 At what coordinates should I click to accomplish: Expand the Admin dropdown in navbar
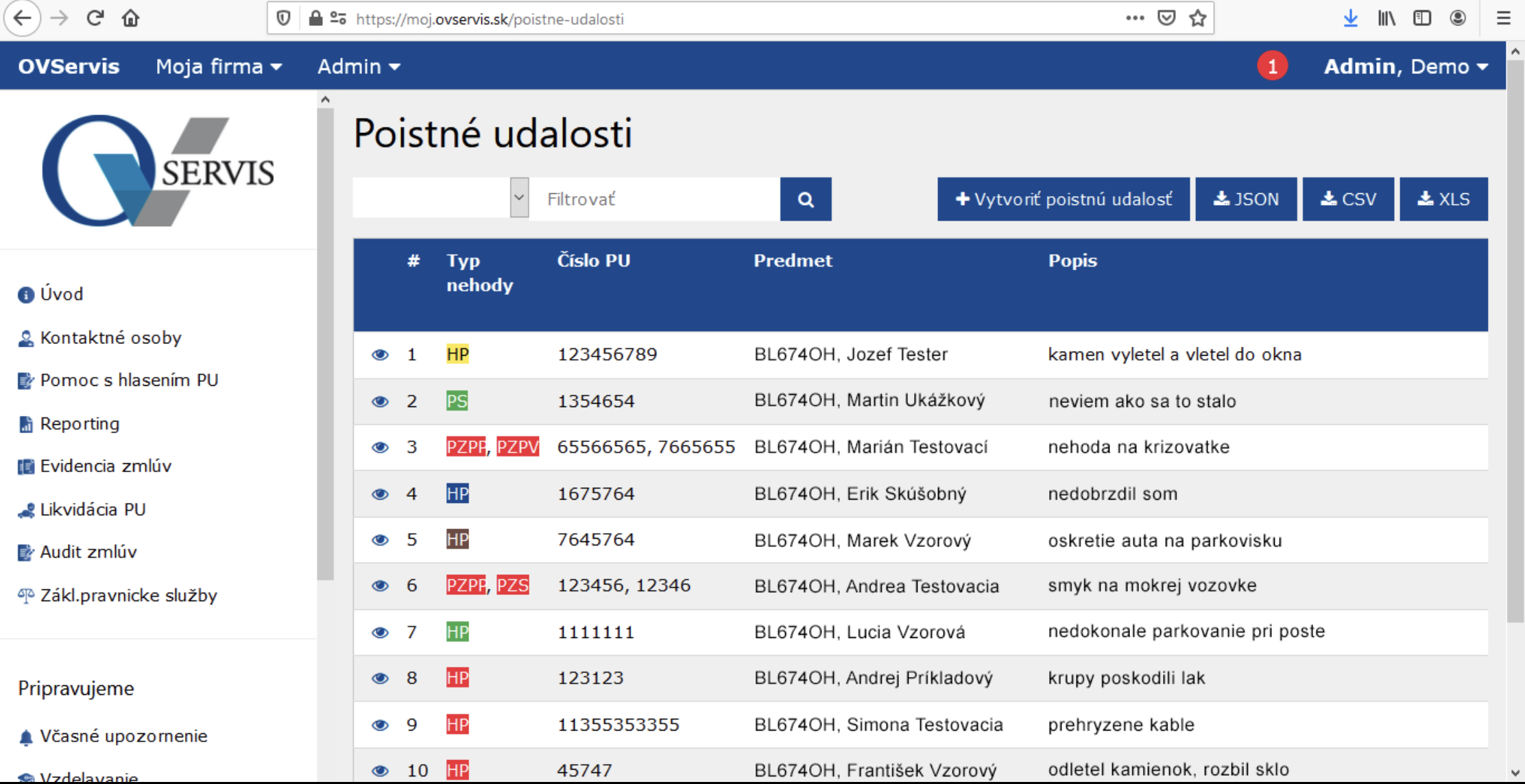coord(359,66)
